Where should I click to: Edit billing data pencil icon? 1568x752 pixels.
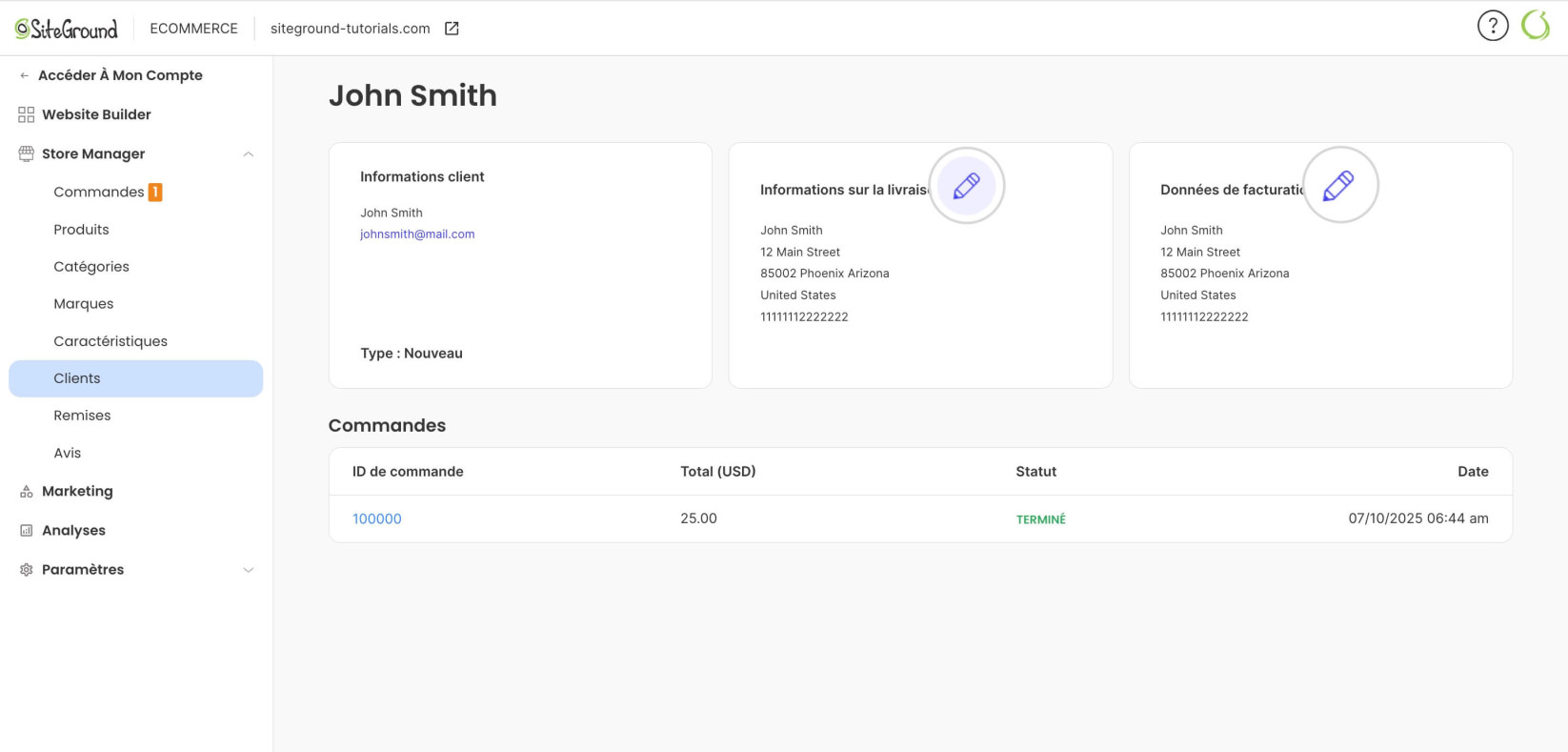click(x=1339, y=185)
